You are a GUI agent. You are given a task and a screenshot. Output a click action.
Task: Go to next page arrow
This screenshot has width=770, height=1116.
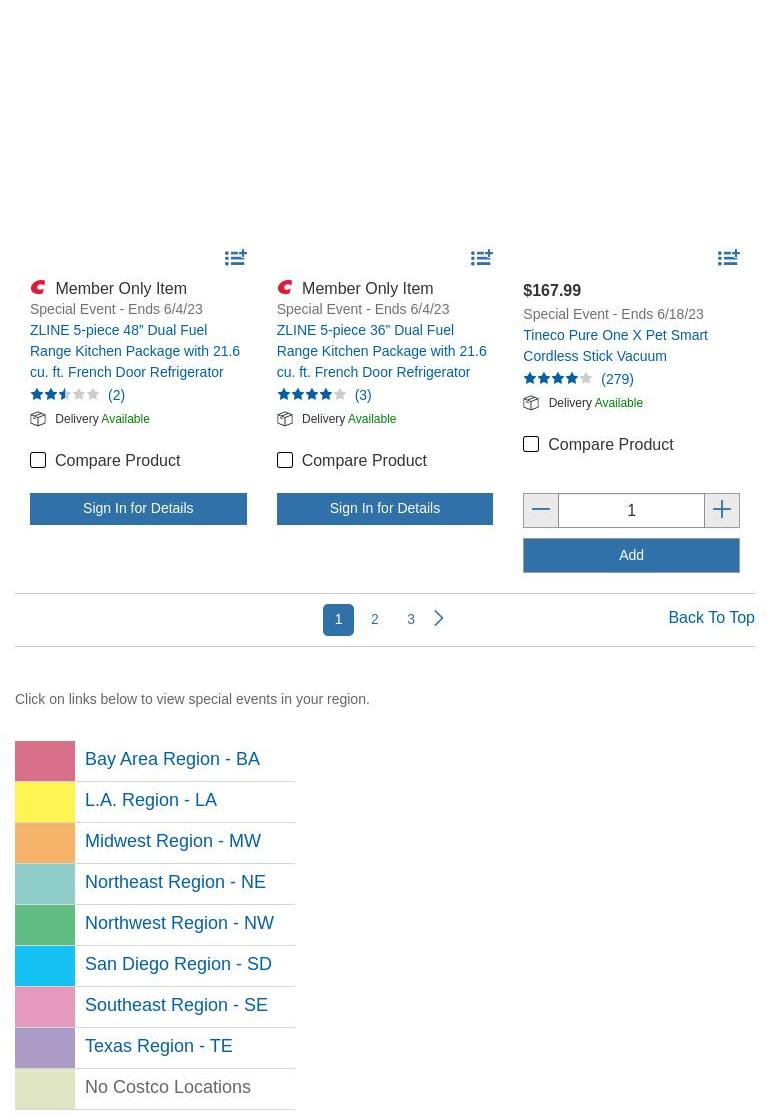(439, 619)
